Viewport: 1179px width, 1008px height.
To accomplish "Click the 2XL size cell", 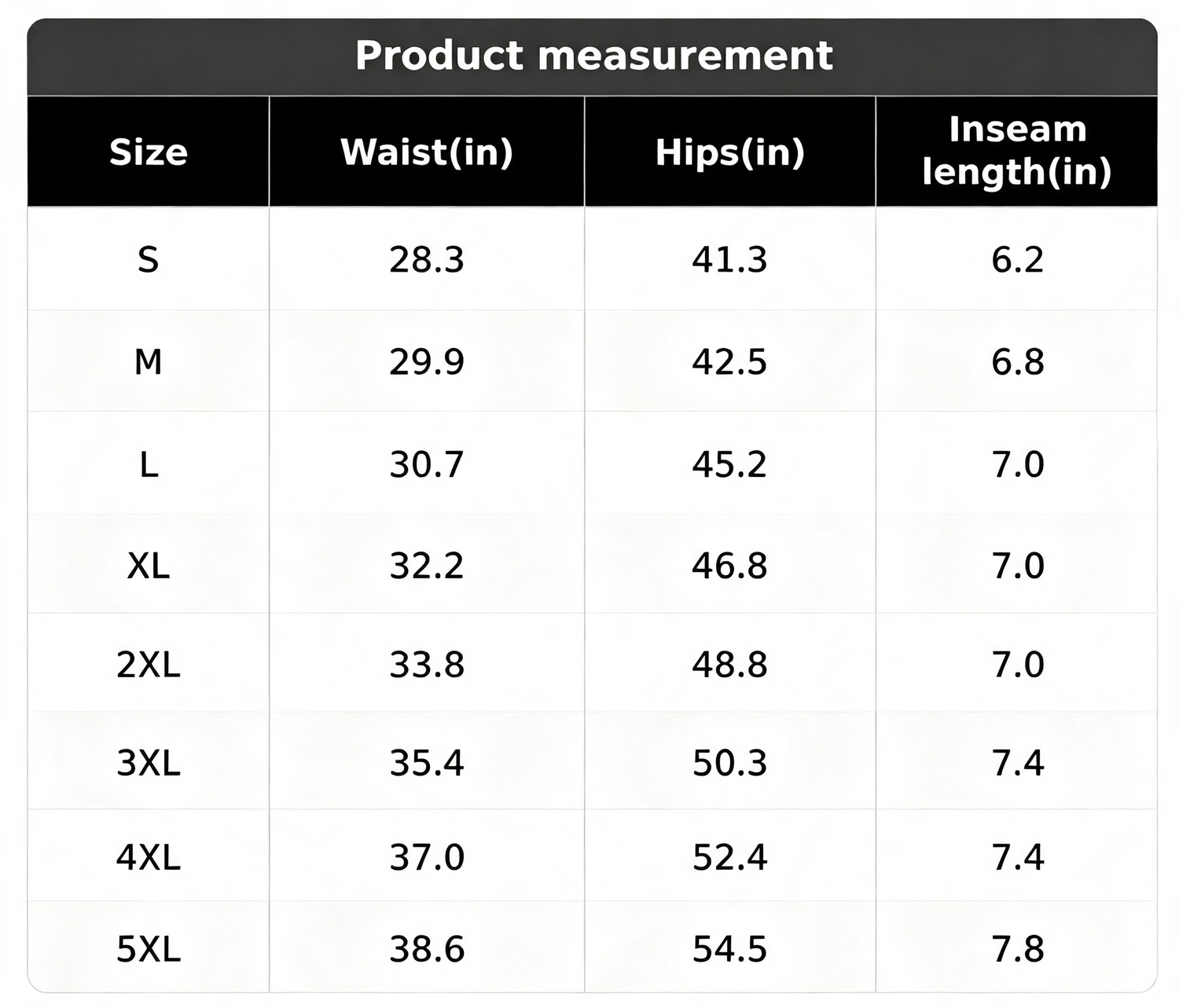I will click(149, 665).
